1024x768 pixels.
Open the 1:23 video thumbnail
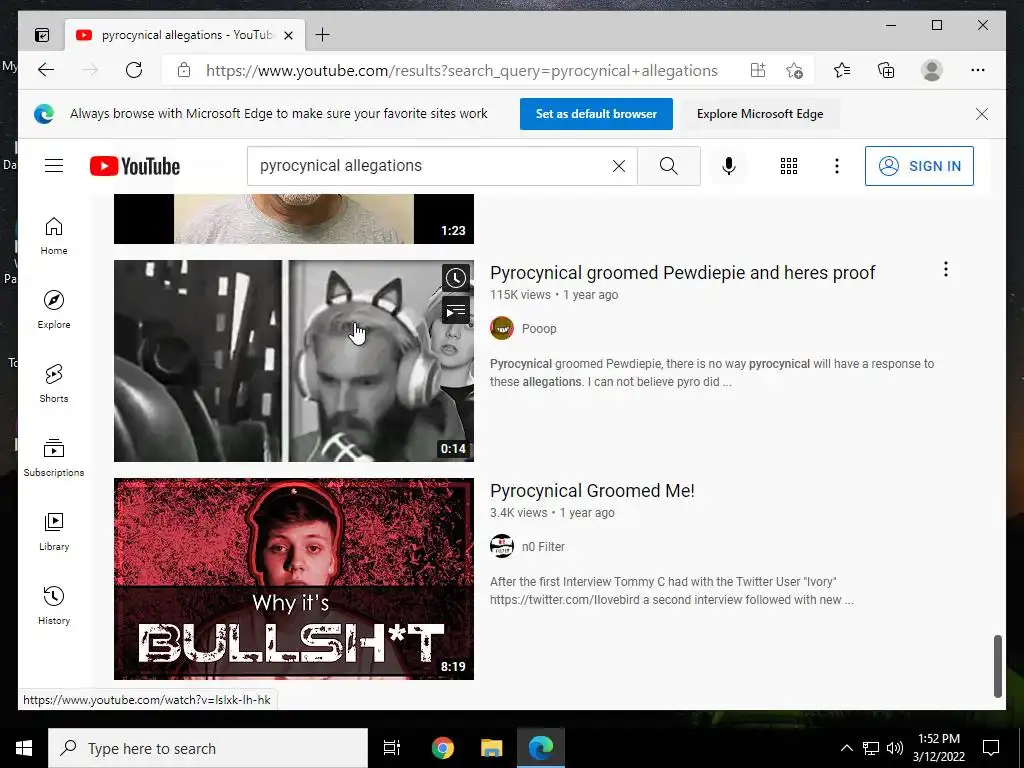click(294, 219)
